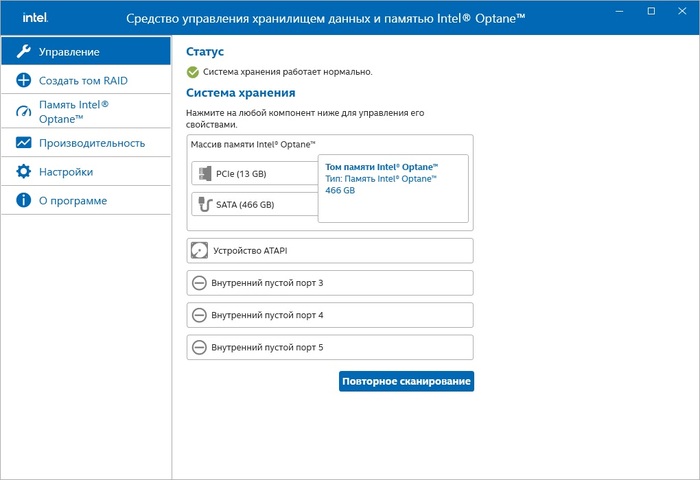Open the О программе page
Image resolution: width=700 pixels, height=480 pixels.
(x=73, y=201)
